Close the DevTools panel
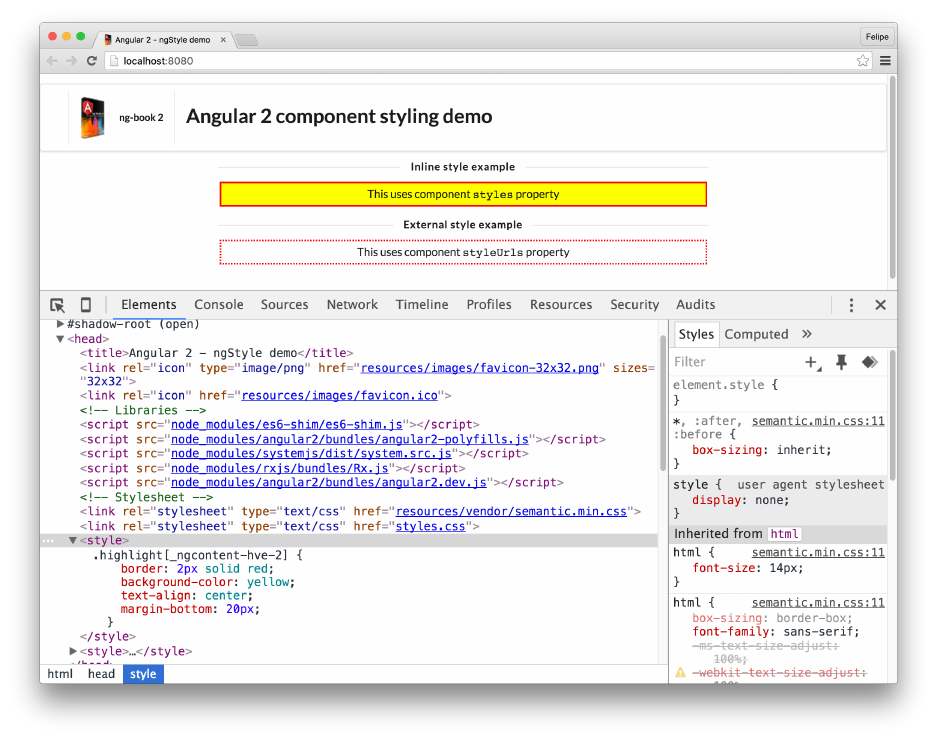937x740 pixels. tap(880, 305)
